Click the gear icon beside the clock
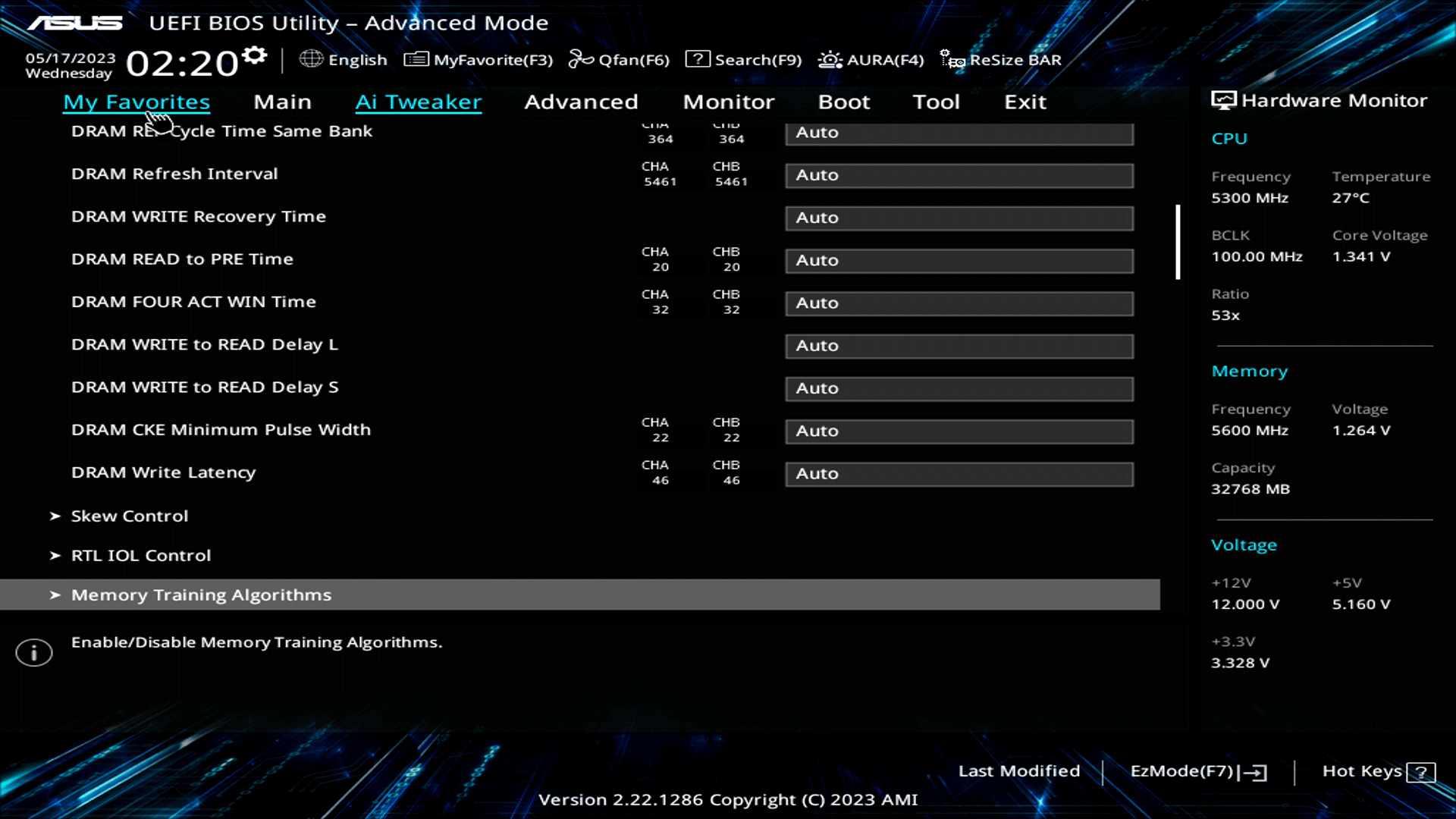This screenshot has height=819, width=1456. point(253,55)
